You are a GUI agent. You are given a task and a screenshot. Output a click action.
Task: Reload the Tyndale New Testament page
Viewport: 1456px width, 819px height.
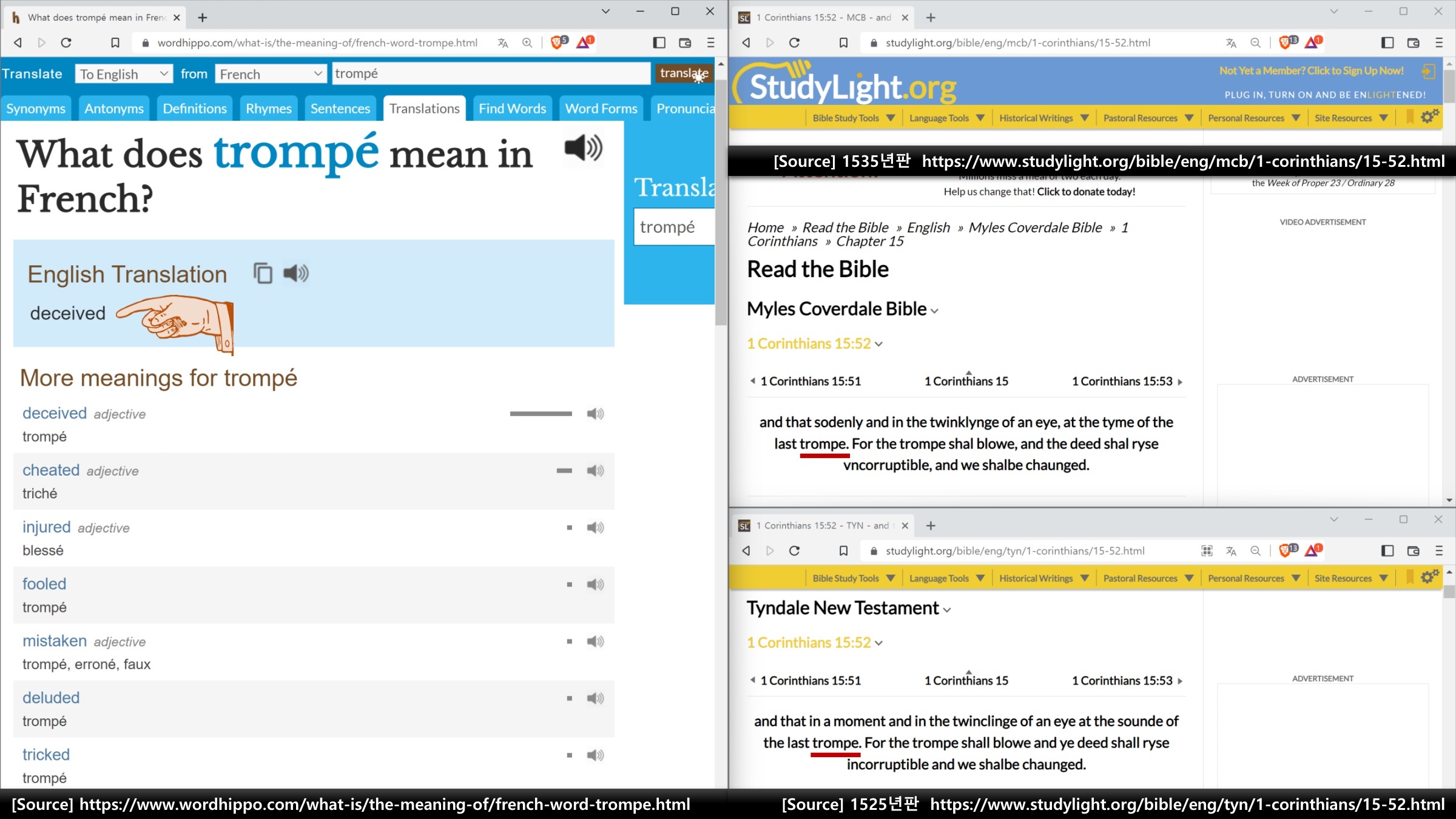point(794,551)
